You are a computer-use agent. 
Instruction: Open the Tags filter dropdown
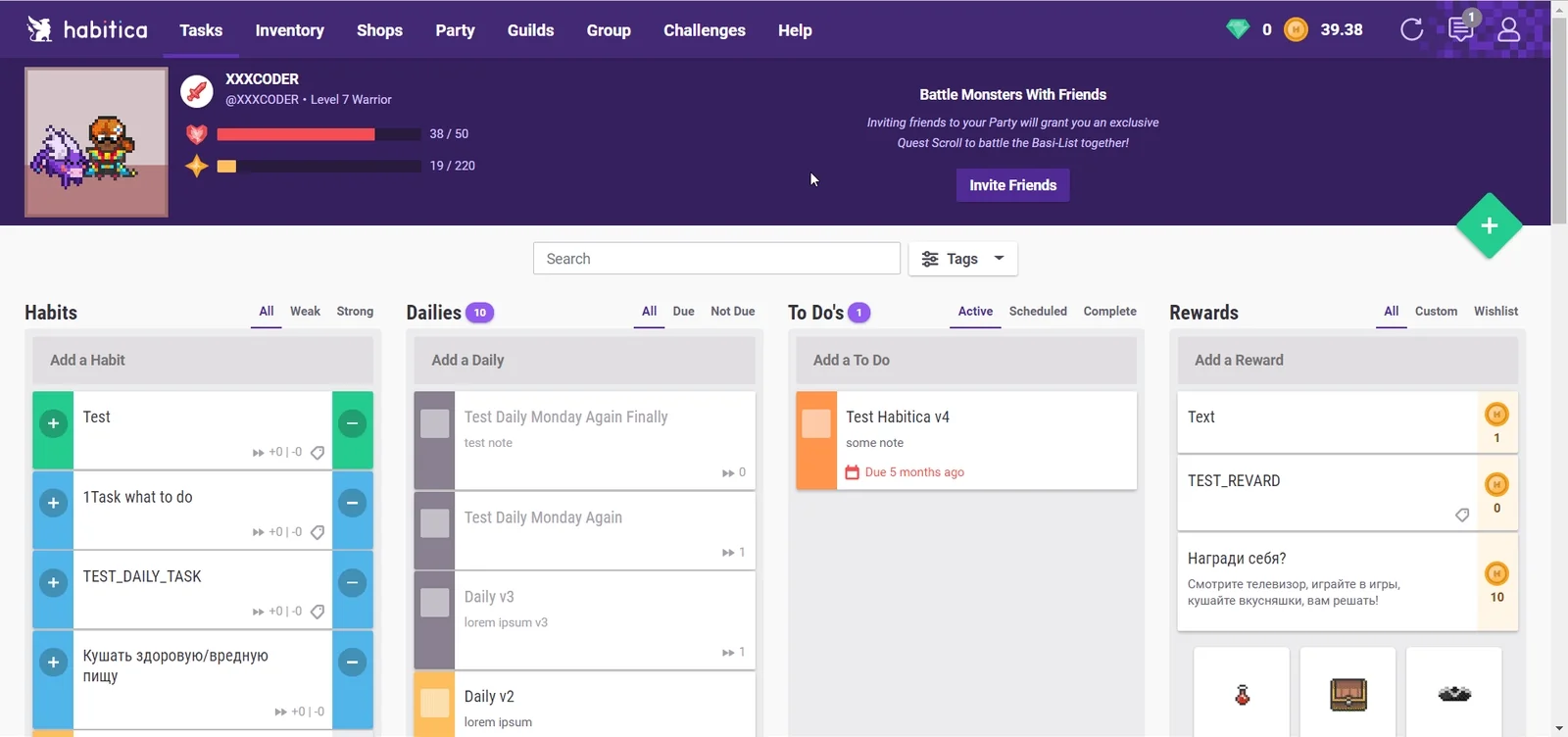[962, 259]
